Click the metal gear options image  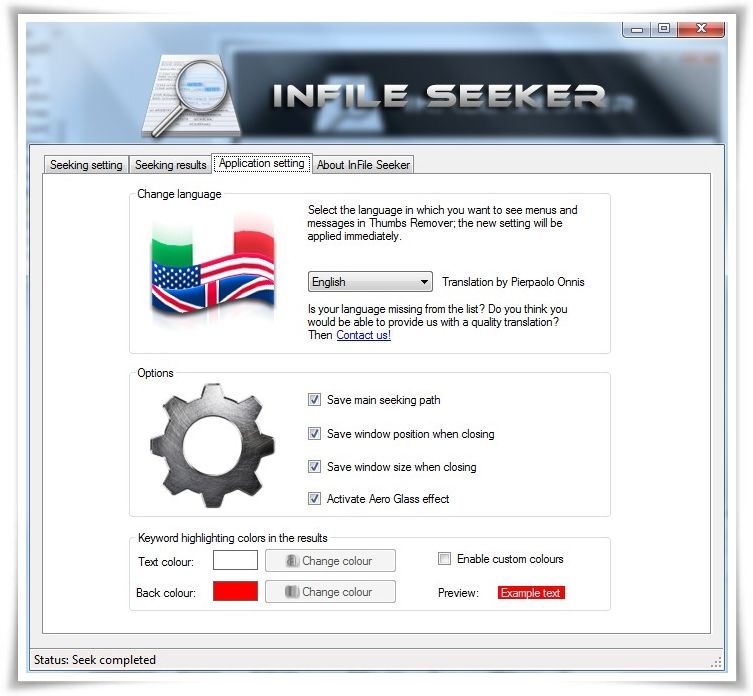click(x=212, y=445)
